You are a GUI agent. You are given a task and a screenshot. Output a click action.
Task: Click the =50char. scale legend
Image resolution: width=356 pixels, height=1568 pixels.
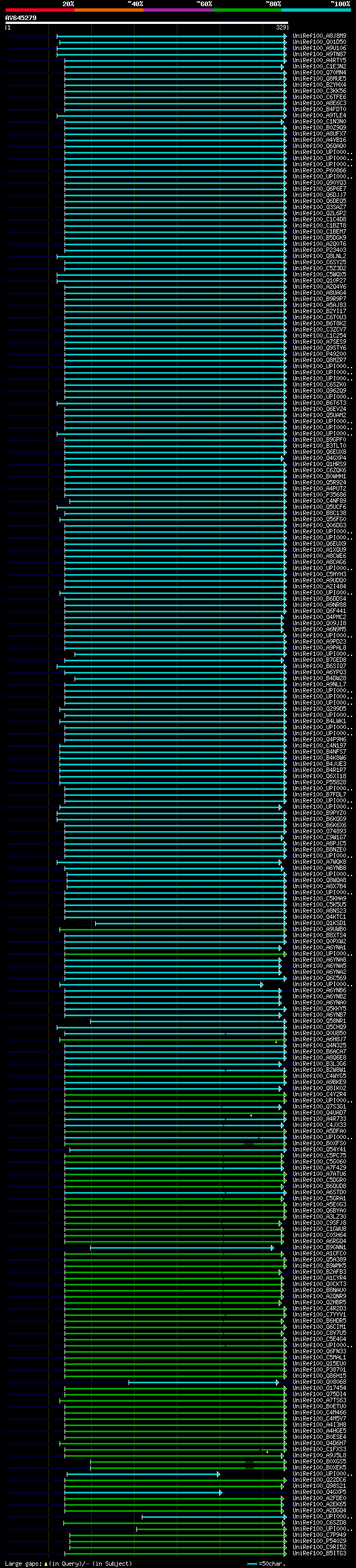pyautogui.click(x=266, y=1564)
